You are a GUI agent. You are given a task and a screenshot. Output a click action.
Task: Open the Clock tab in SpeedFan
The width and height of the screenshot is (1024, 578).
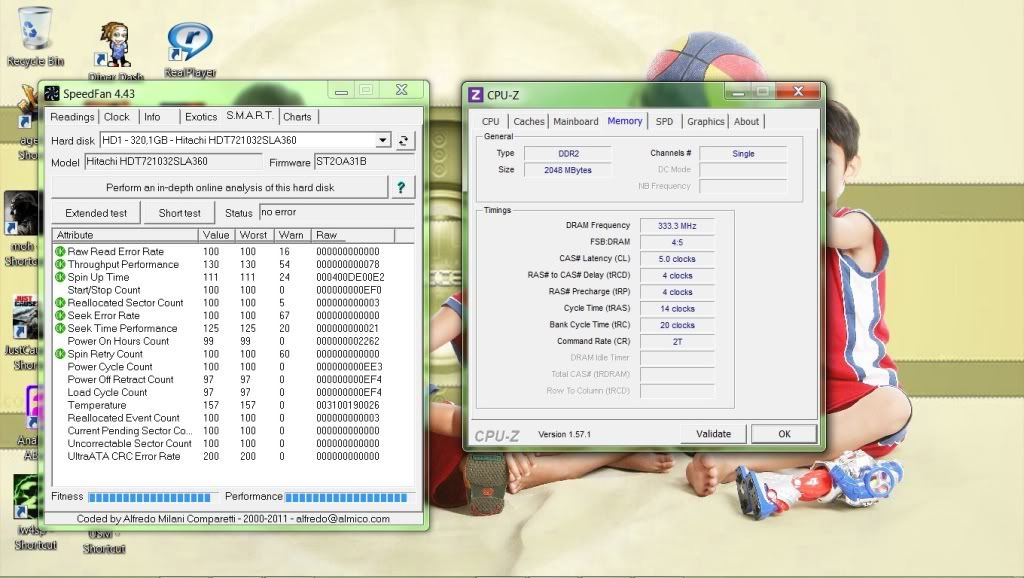[x=117, y=117]
